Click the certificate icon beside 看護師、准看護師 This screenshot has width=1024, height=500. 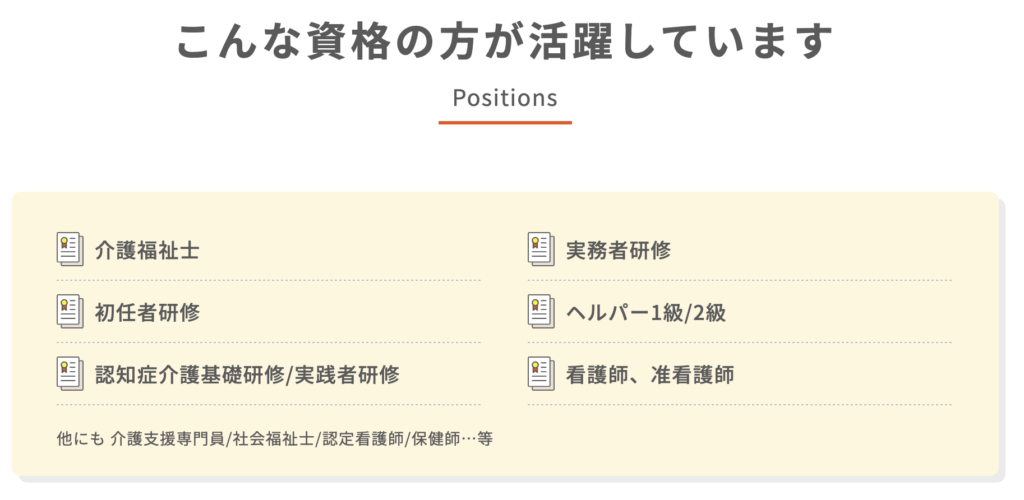point(541,374)
